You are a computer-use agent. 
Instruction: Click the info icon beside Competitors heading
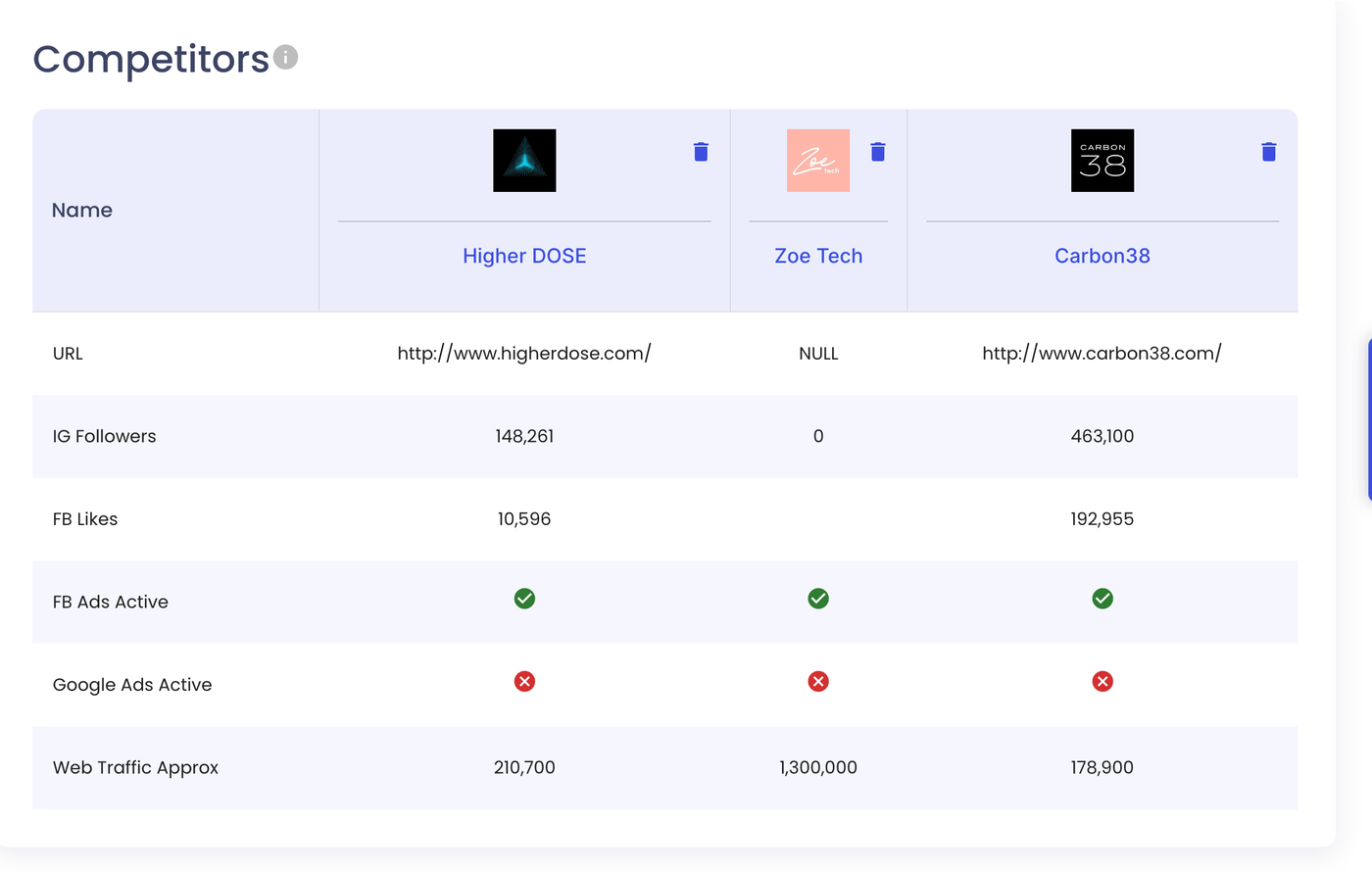click(x=285, y=58)
